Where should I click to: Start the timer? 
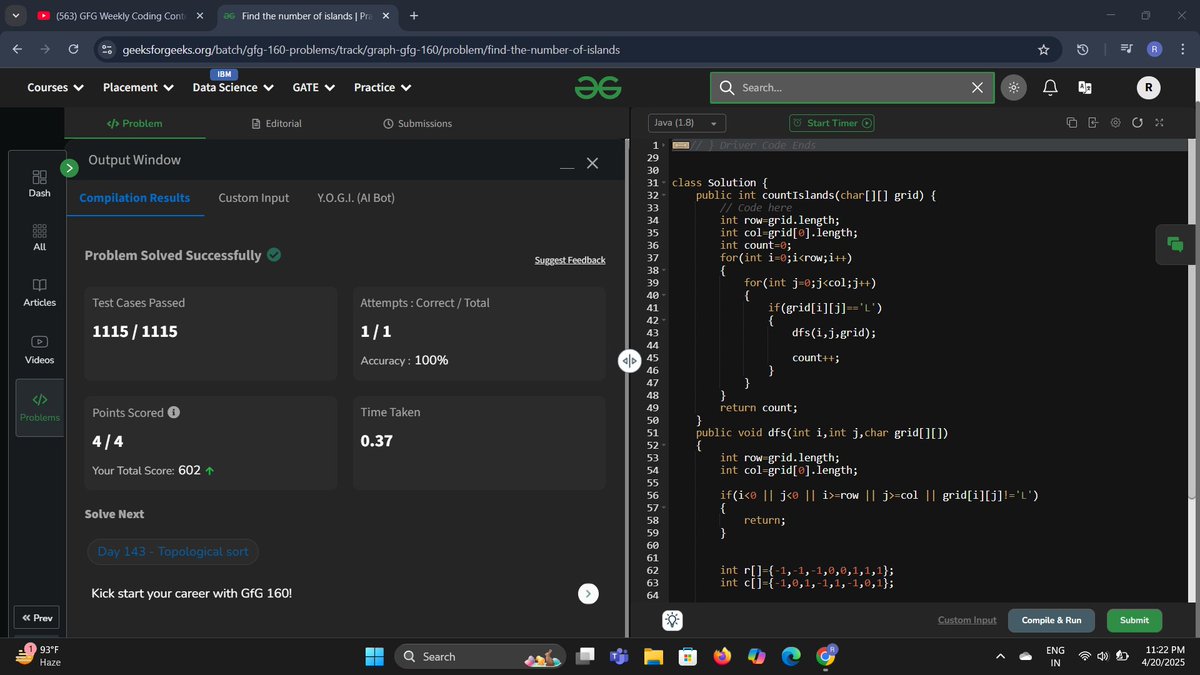coord(832,123)
